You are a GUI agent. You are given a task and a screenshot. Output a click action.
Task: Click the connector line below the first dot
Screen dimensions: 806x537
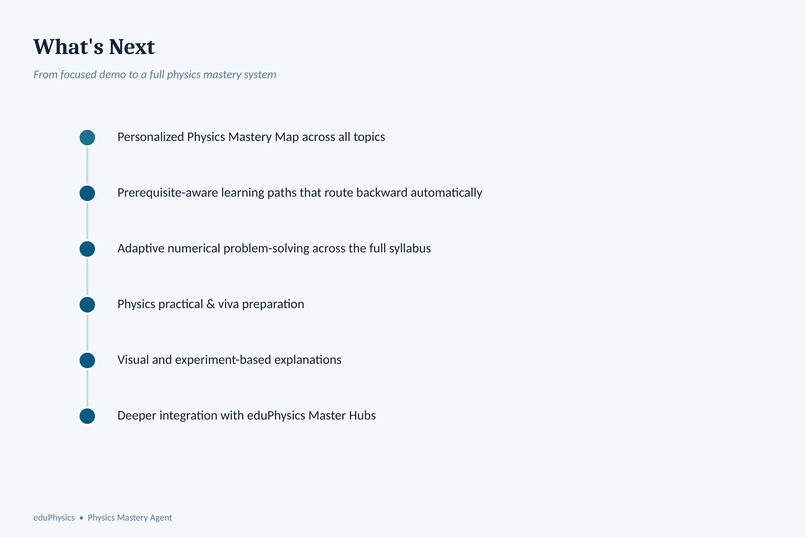[x=87, y=165]
